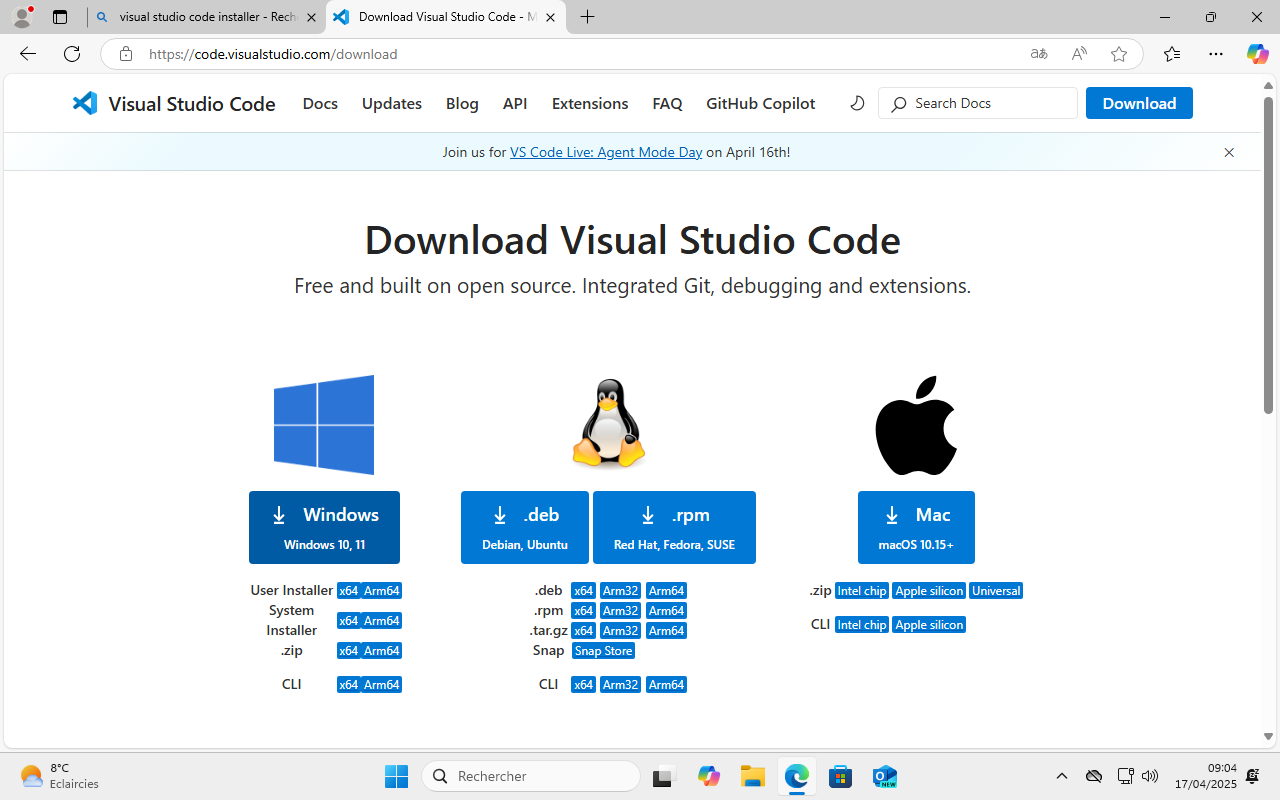Click the browser address bar URL

coord(273,54)
